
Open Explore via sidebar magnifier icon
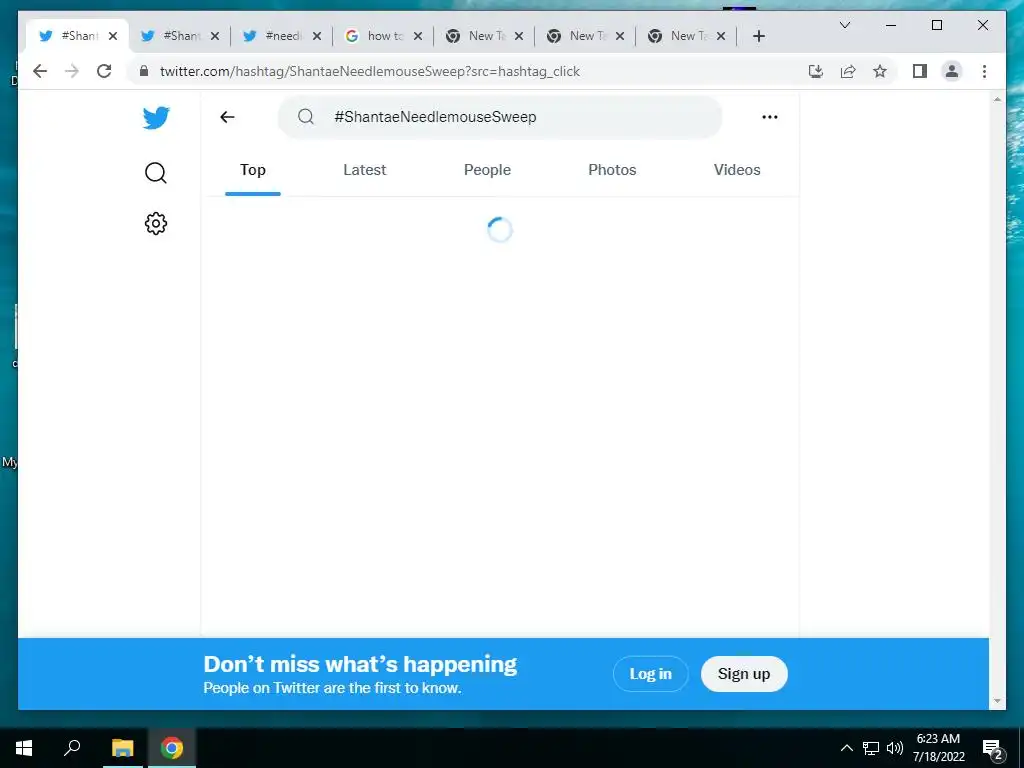[155, 173]
